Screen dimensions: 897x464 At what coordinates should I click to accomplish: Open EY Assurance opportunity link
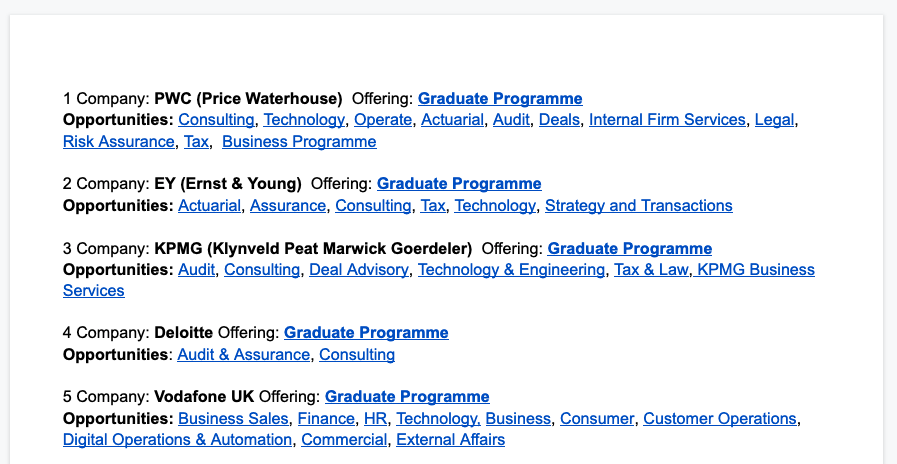288,206
